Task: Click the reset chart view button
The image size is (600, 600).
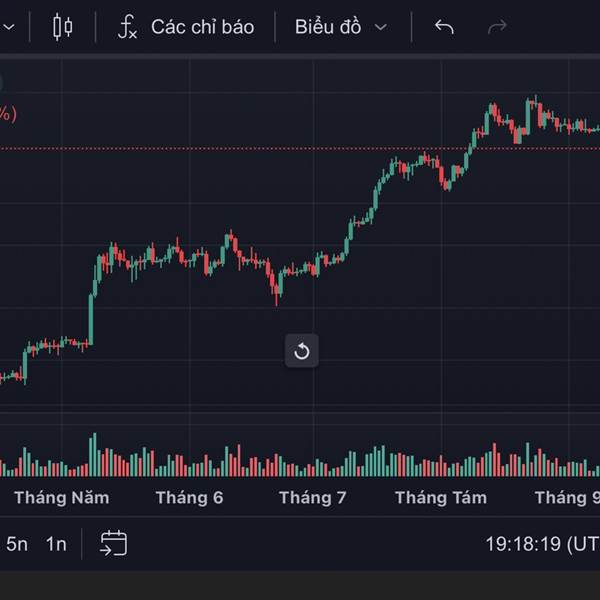Action: tap(302, 351)
